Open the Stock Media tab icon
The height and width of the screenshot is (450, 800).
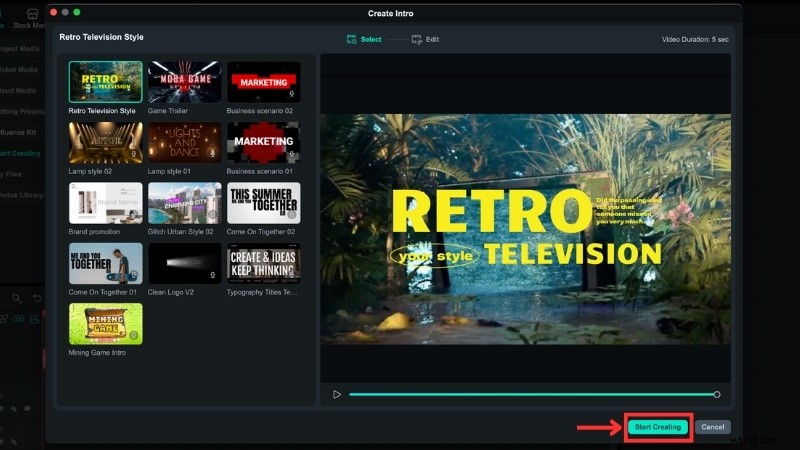(33, 14)
